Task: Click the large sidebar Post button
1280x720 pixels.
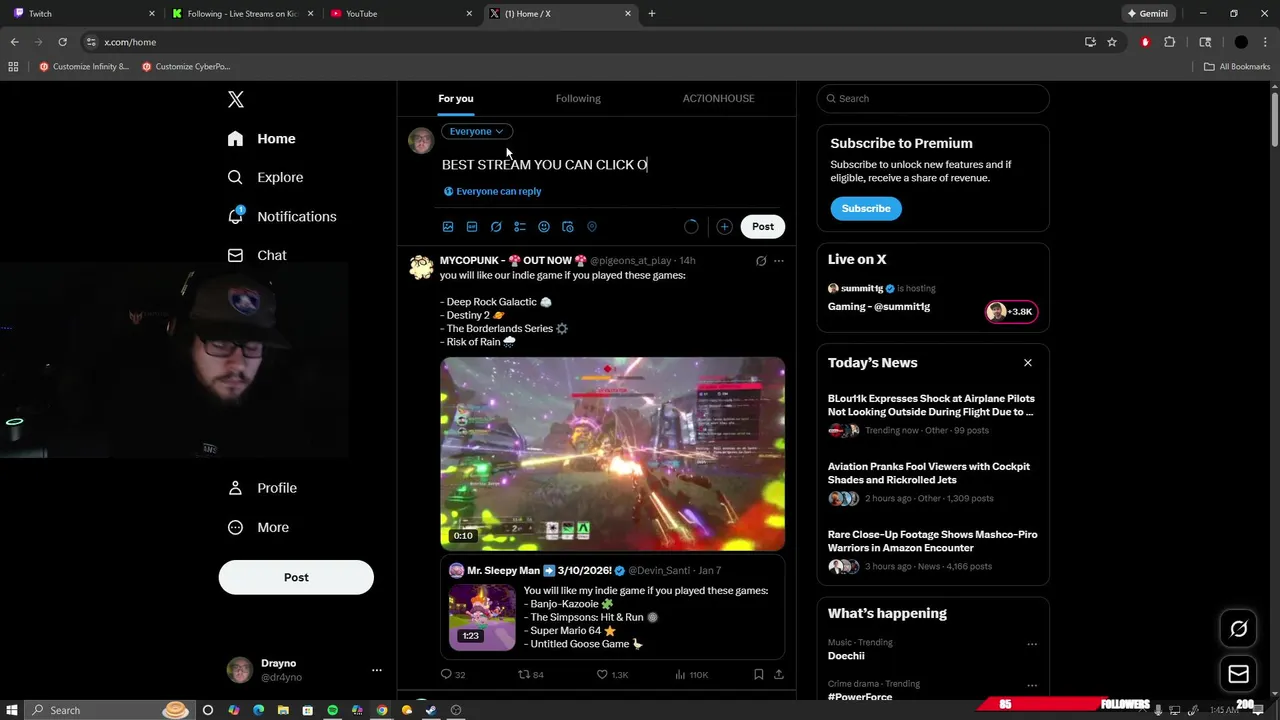Action: pos(296,577)
